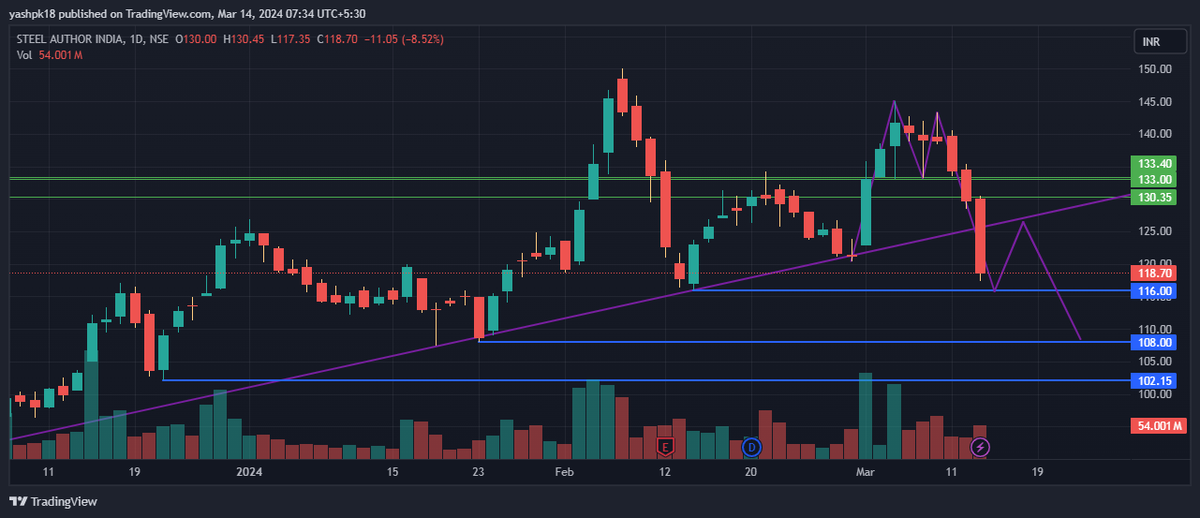This screenshot has height=518, width=1200.
Task: Click the 125.00 price axis value
Action: 1156,231
